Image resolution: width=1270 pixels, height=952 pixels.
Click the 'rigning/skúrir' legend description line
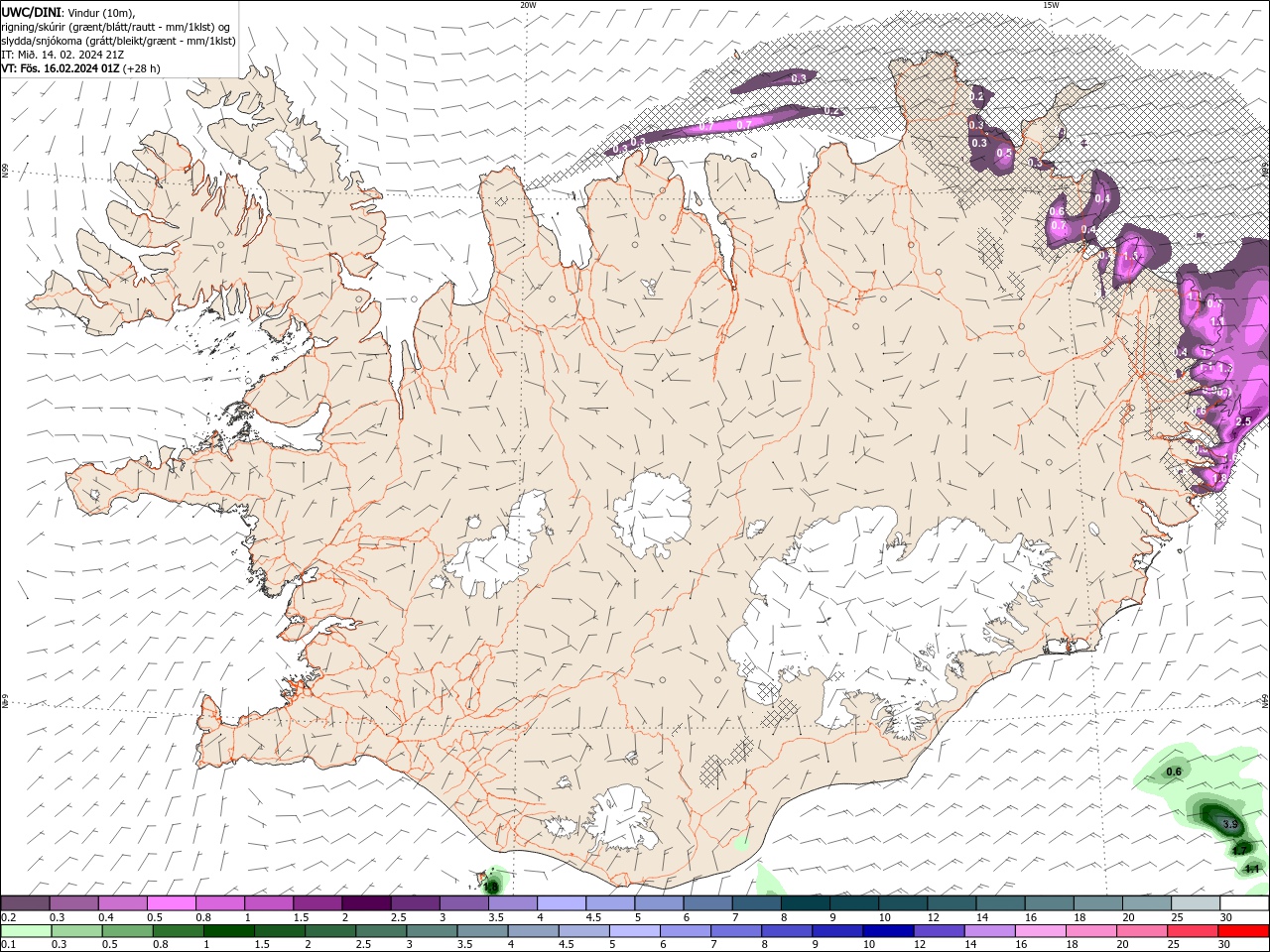tap(117, 26)
